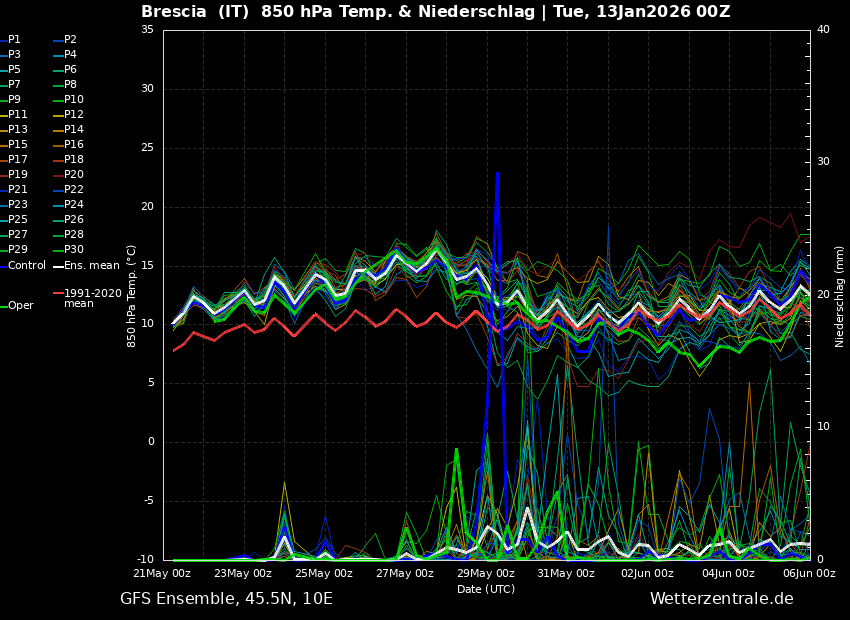Click the P23 legend label
This screenshot has width=850, height=620.
(17, 204)
